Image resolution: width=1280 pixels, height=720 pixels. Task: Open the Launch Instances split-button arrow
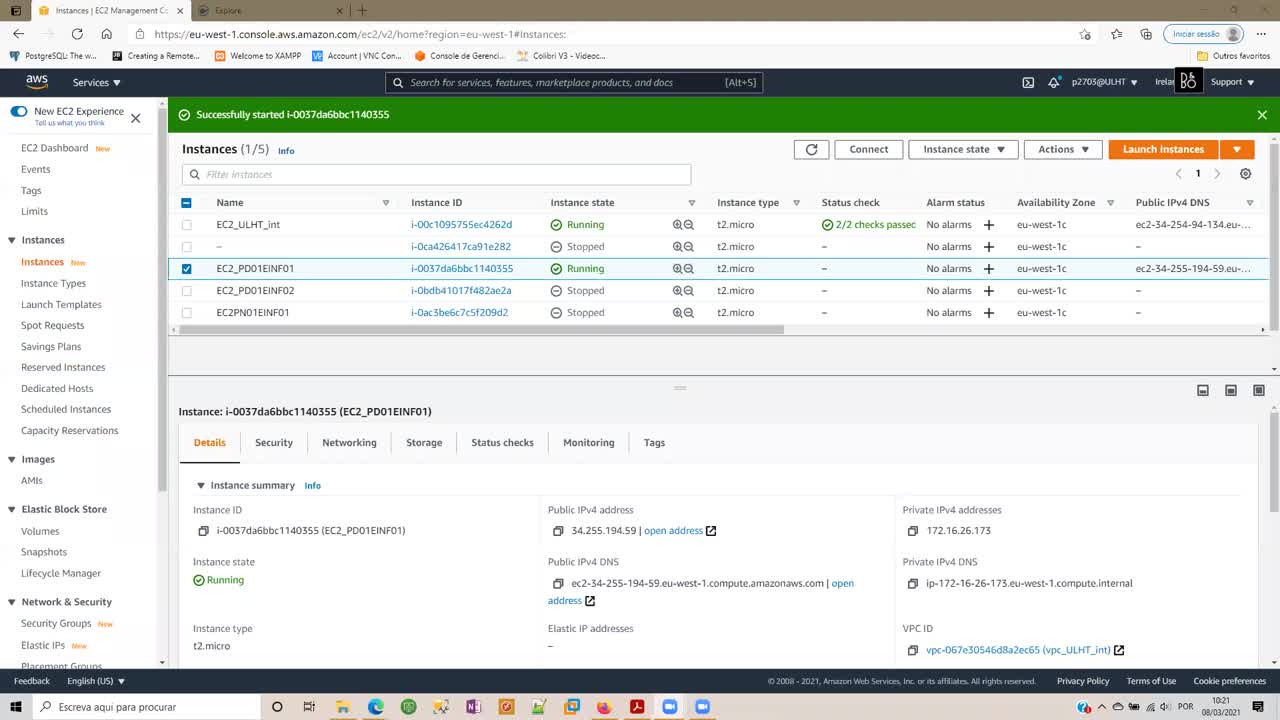[1237, 149]
